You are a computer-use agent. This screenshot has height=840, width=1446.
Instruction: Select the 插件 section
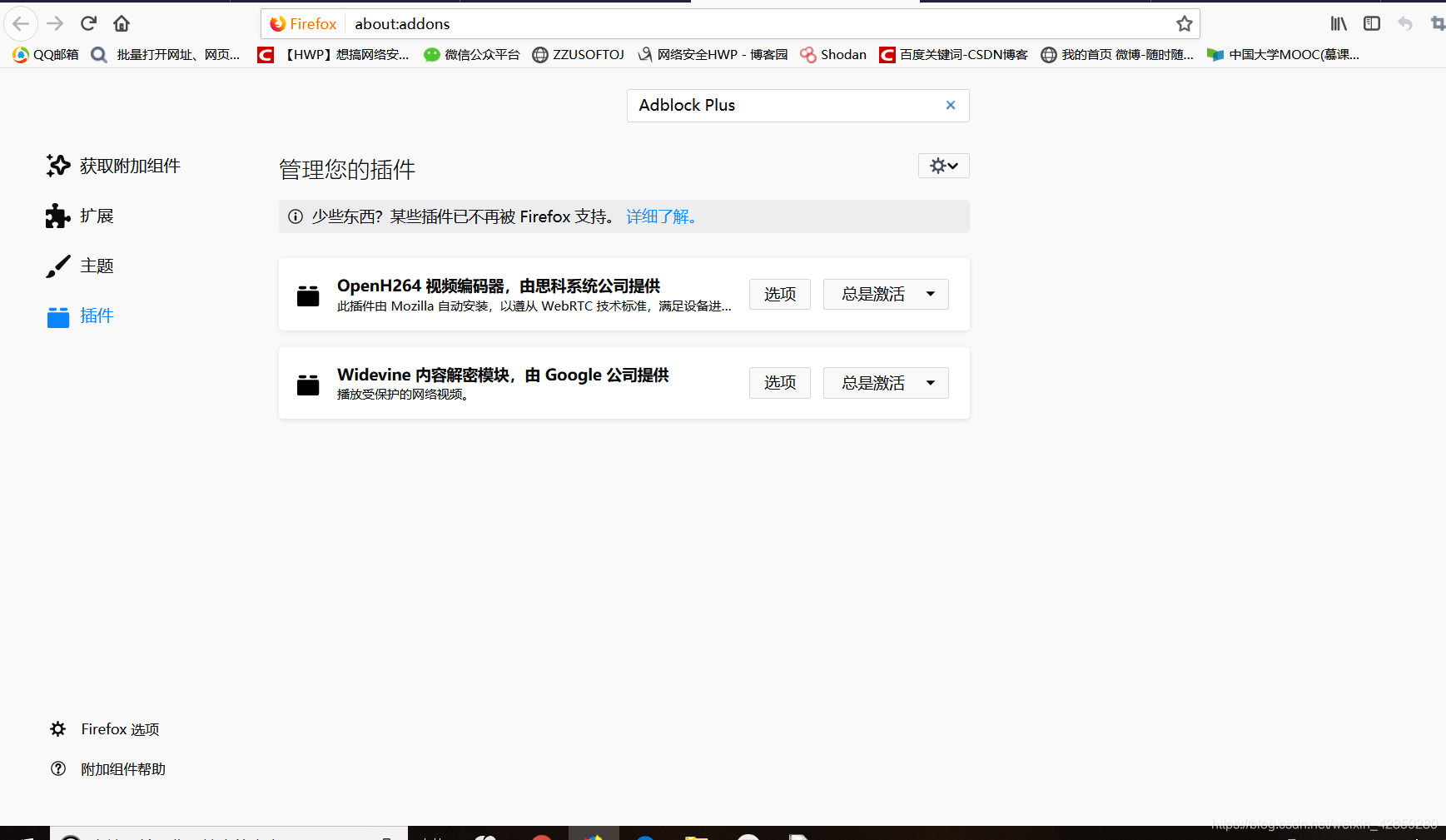(80, 316)
